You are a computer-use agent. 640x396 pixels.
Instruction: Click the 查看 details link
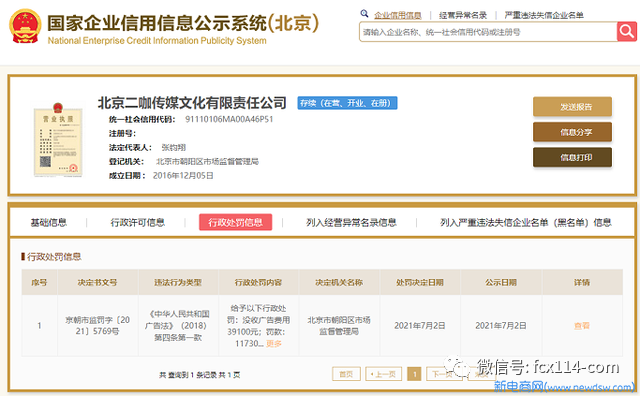point(582,326)
